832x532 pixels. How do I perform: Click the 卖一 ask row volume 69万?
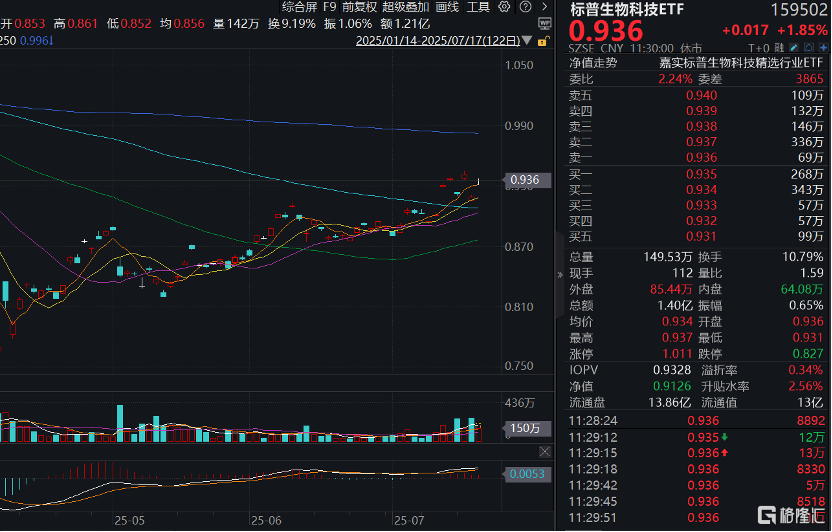coord(810,158)
